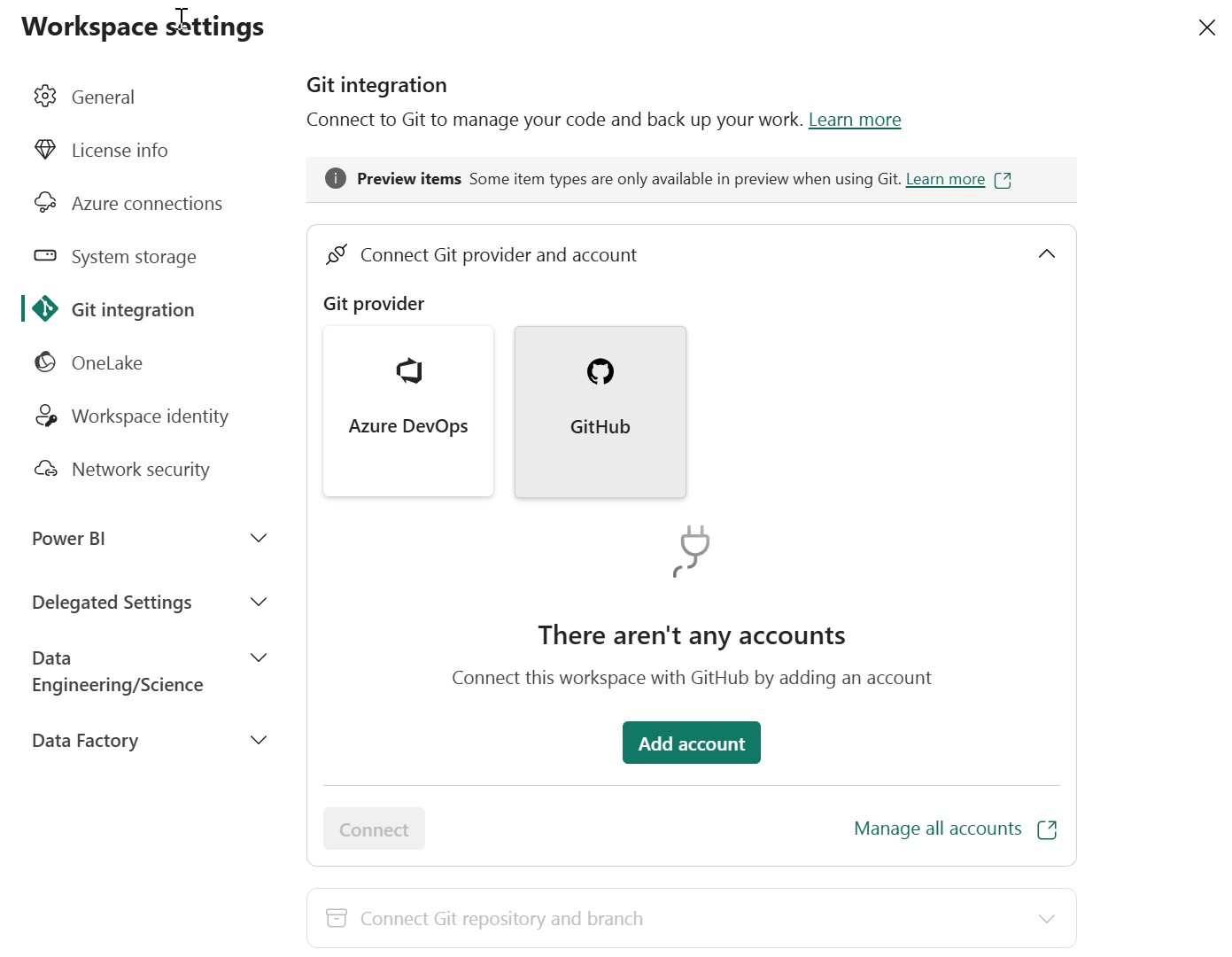Screen dimensions: 1232x957
Task: Click the Azure connections icon
Action: coord(45,203)
